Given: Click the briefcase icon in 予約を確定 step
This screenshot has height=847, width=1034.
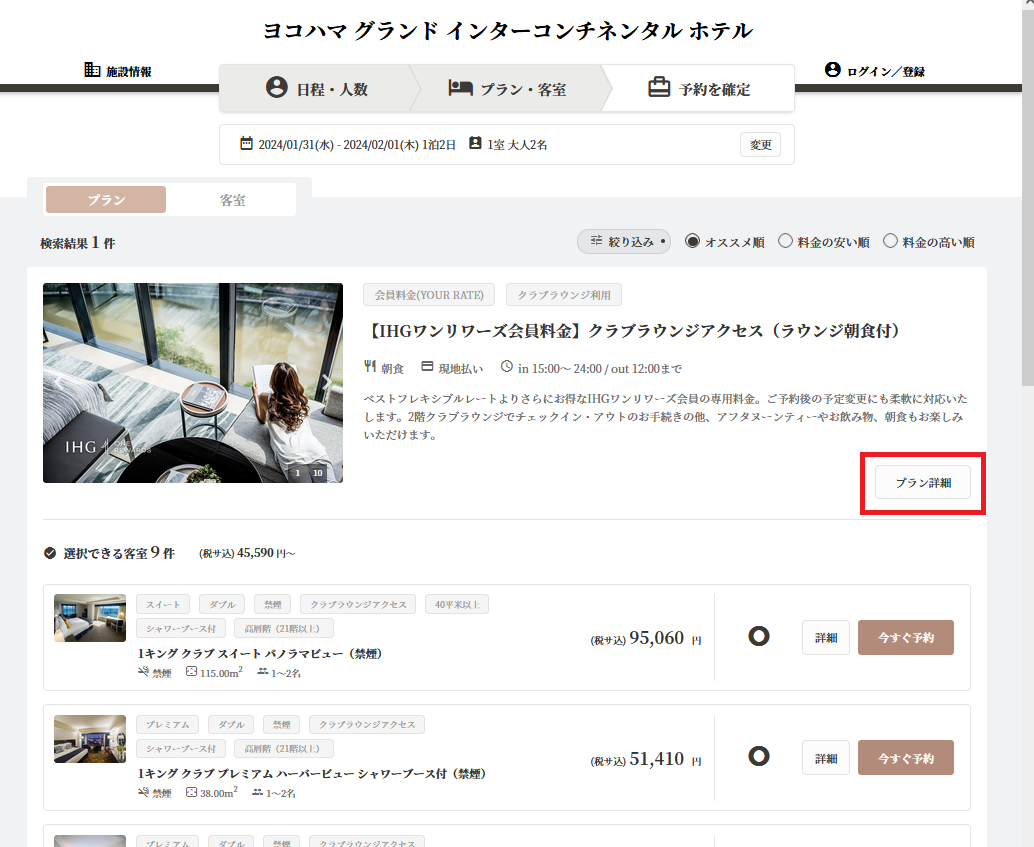Looking at the screenshot, I should [x=659, y=87].
